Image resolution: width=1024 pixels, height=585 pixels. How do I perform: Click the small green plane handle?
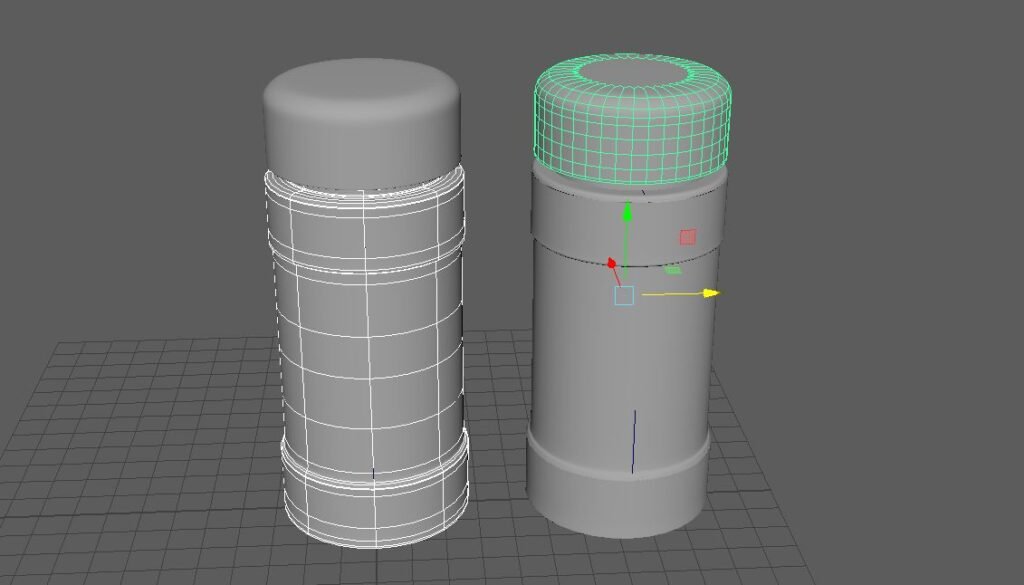click(673, 270)
